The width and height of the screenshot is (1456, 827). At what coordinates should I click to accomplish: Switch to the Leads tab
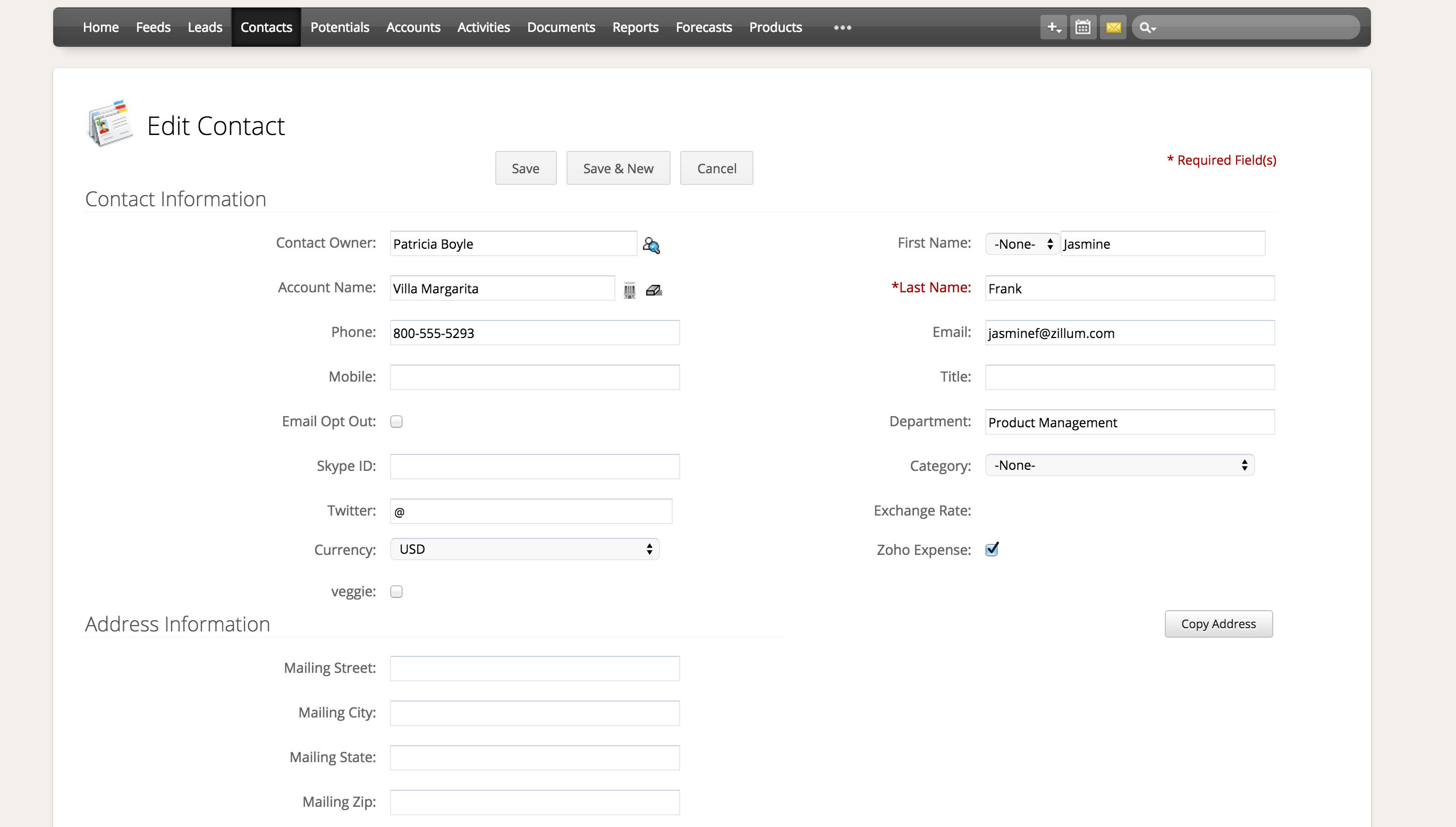[205, 27]
